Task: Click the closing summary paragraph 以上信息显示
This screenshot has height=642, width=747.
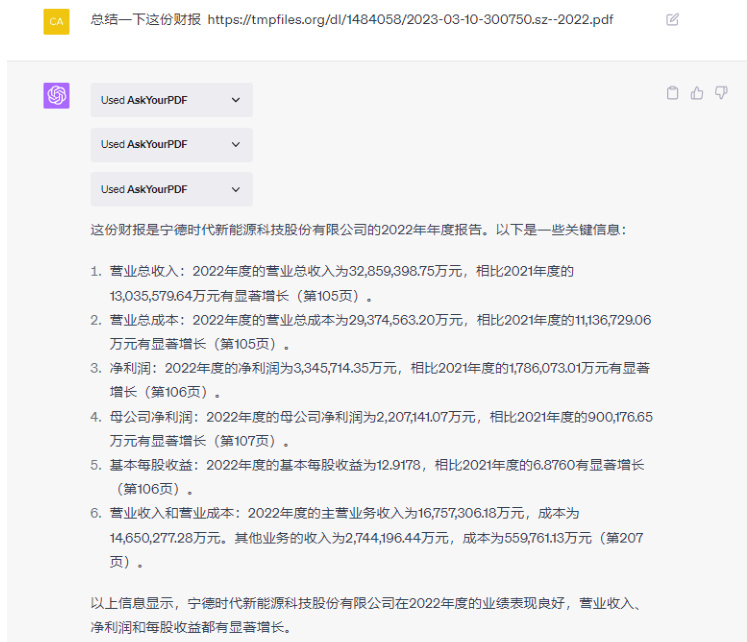Action: (x=370, y=615)
